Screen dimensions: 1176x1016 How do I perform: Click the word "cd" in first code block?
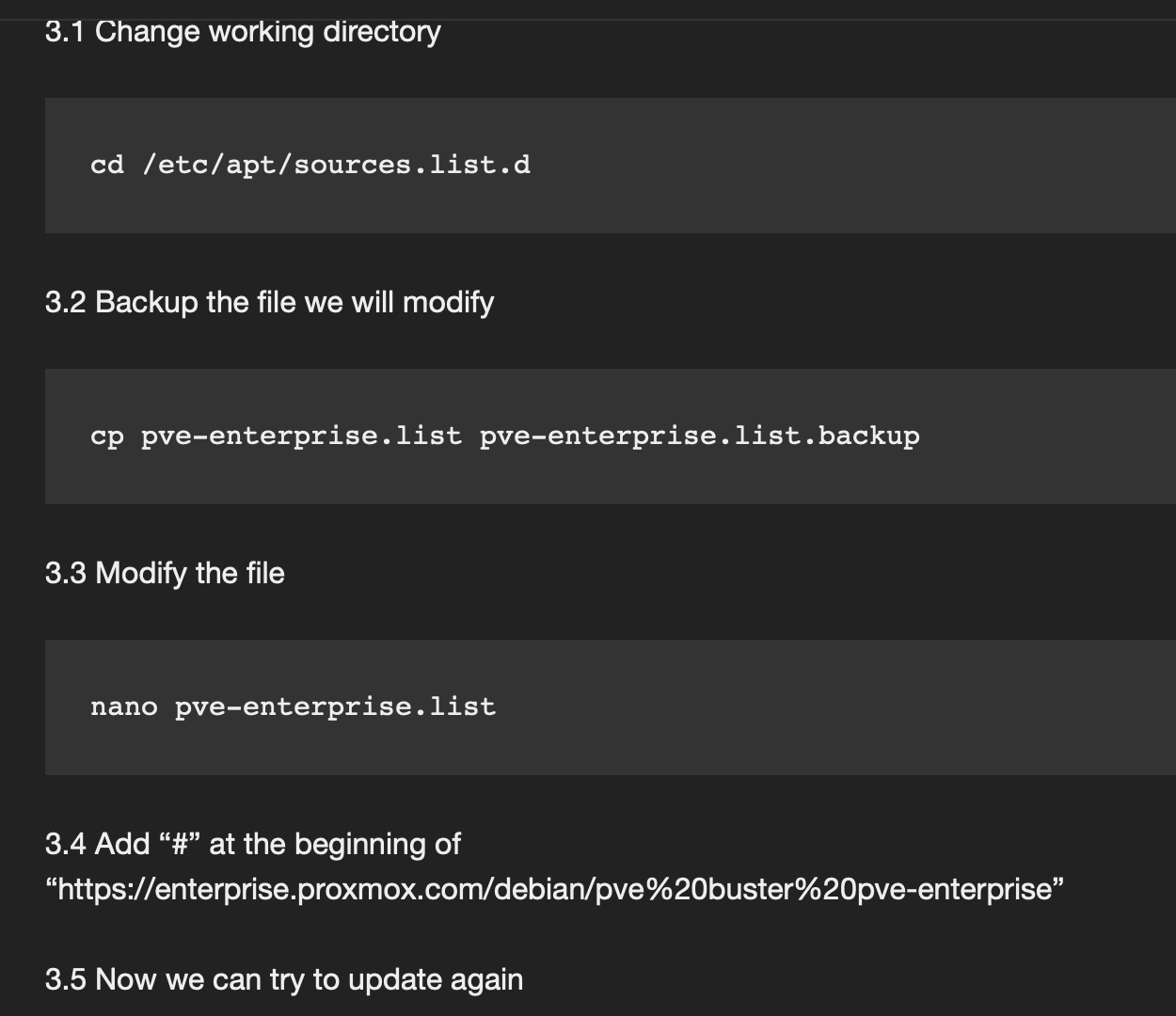[107, 165]
